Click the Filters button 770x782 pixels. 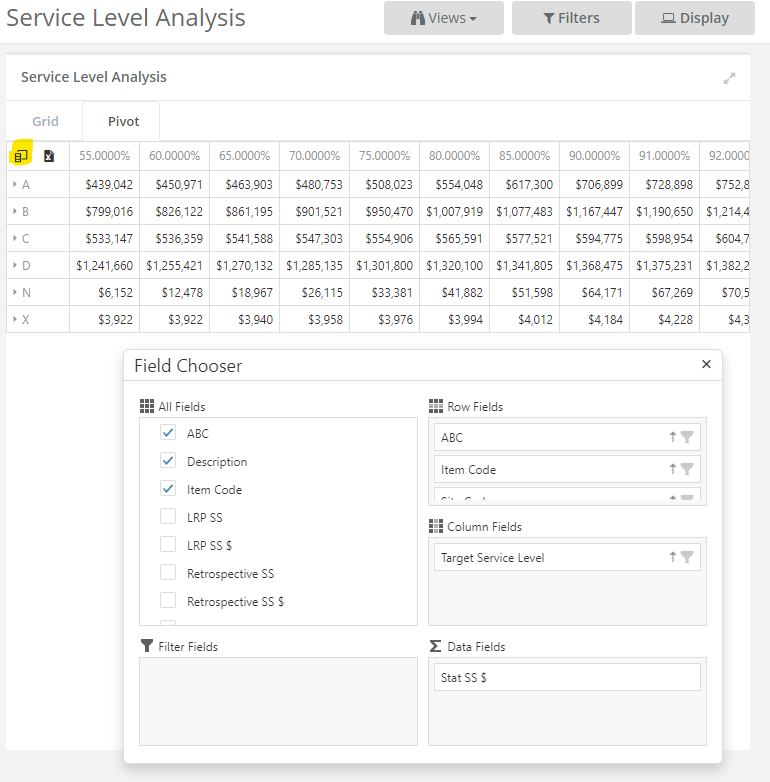point(572,18)
